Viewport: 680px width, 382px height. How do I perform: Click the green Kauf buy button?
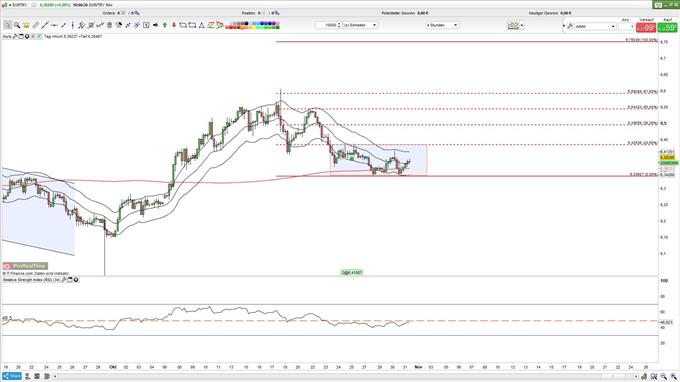coord(667,28)
